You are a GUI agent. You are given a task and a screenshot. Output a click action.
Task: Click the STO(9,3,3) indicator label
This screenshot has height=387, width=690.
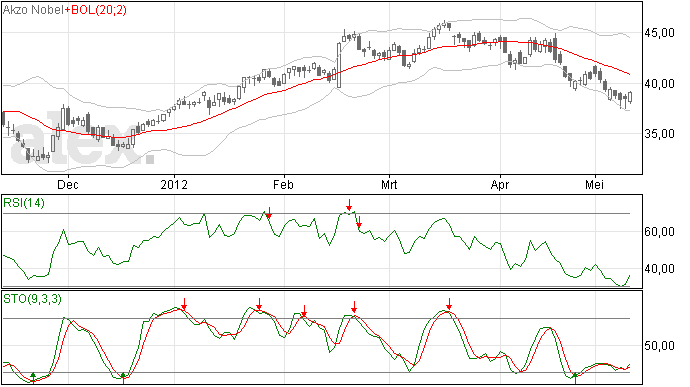click(x=32, y=299)
